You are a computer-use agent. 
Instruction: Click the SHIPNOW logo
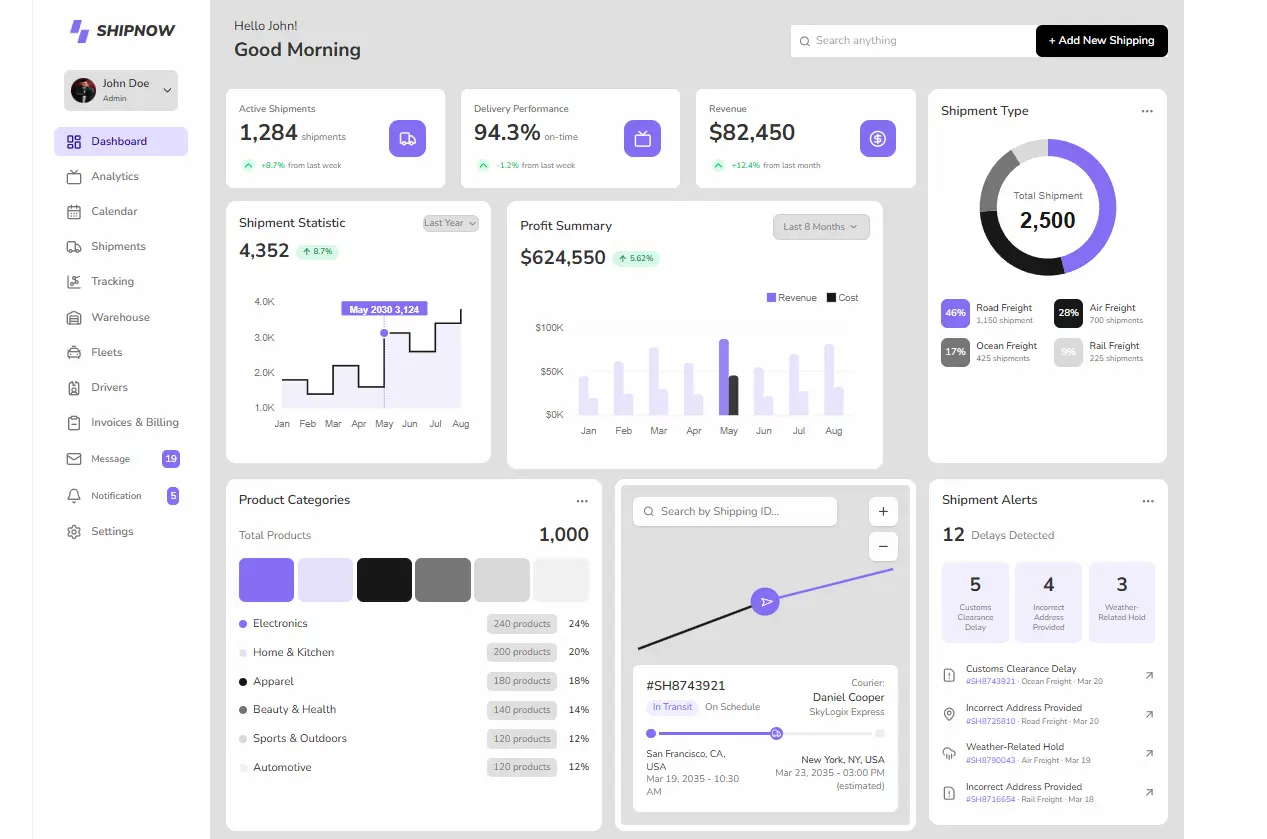point(122,31)
